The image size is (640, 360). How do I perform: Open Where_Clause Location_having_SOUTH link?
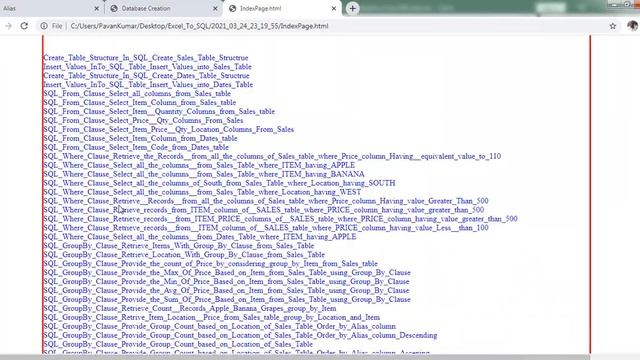click(x=219, y=183)
